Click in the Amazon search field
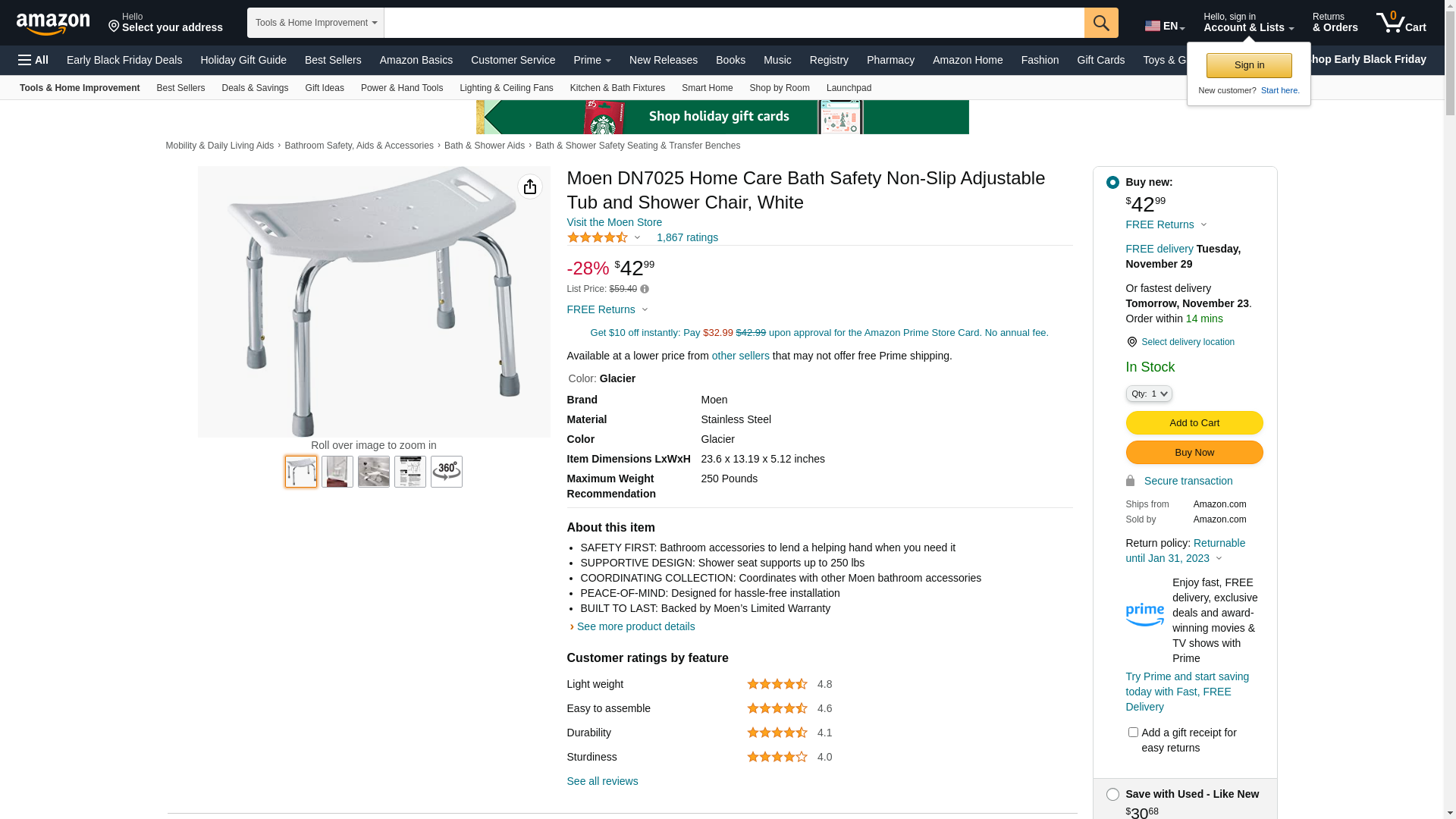This screenshot has height=819, width=1456. (733, 23)
